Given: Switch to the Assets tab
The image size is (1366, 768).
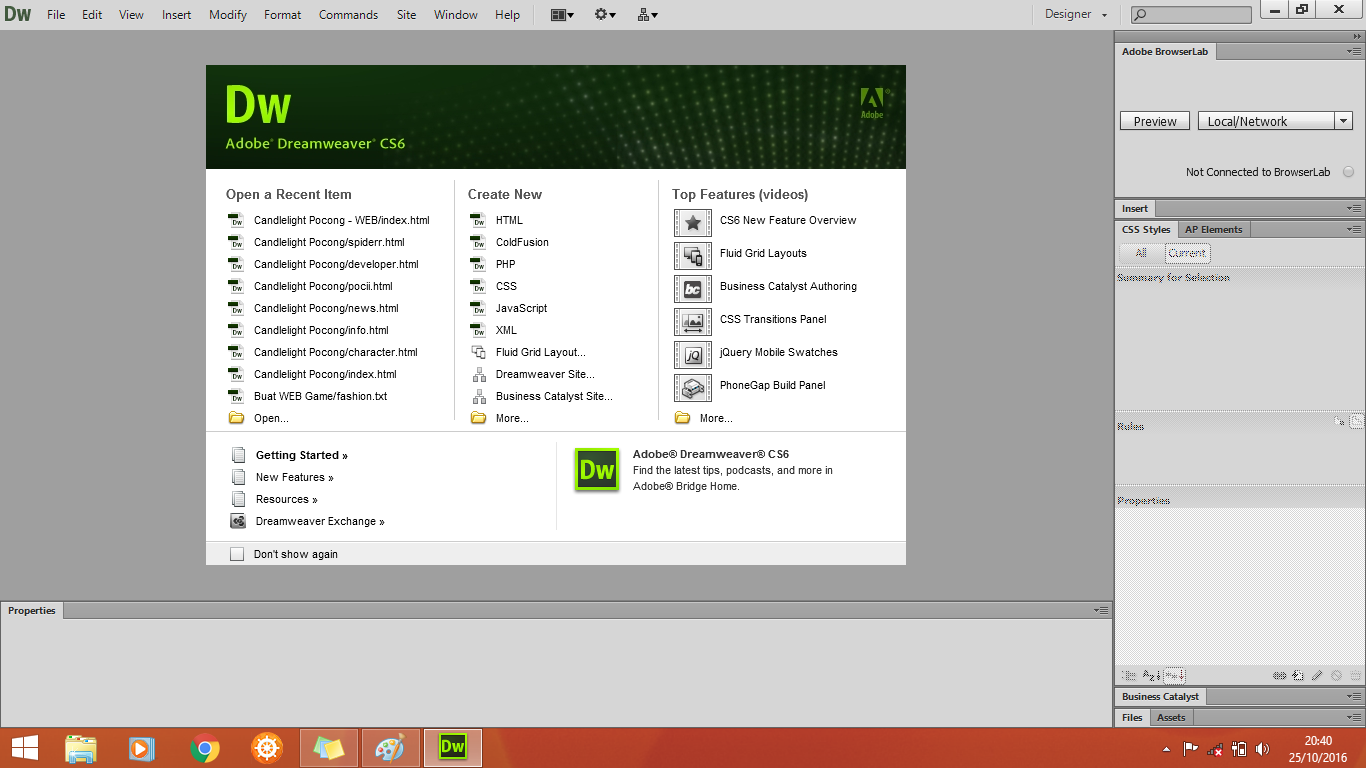Looking at the screenshot, I should click(1171, 718).
